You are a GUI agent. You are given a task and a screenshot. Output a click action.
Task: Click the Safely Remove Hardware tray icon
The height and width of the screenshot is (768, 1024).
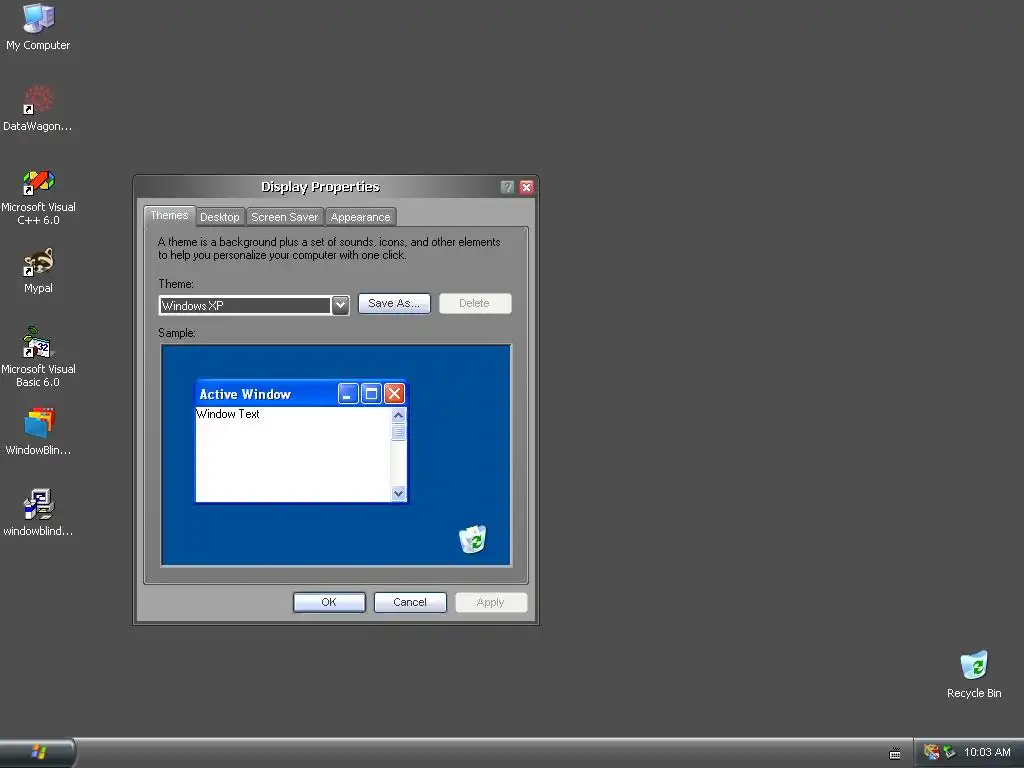[949, 752]
